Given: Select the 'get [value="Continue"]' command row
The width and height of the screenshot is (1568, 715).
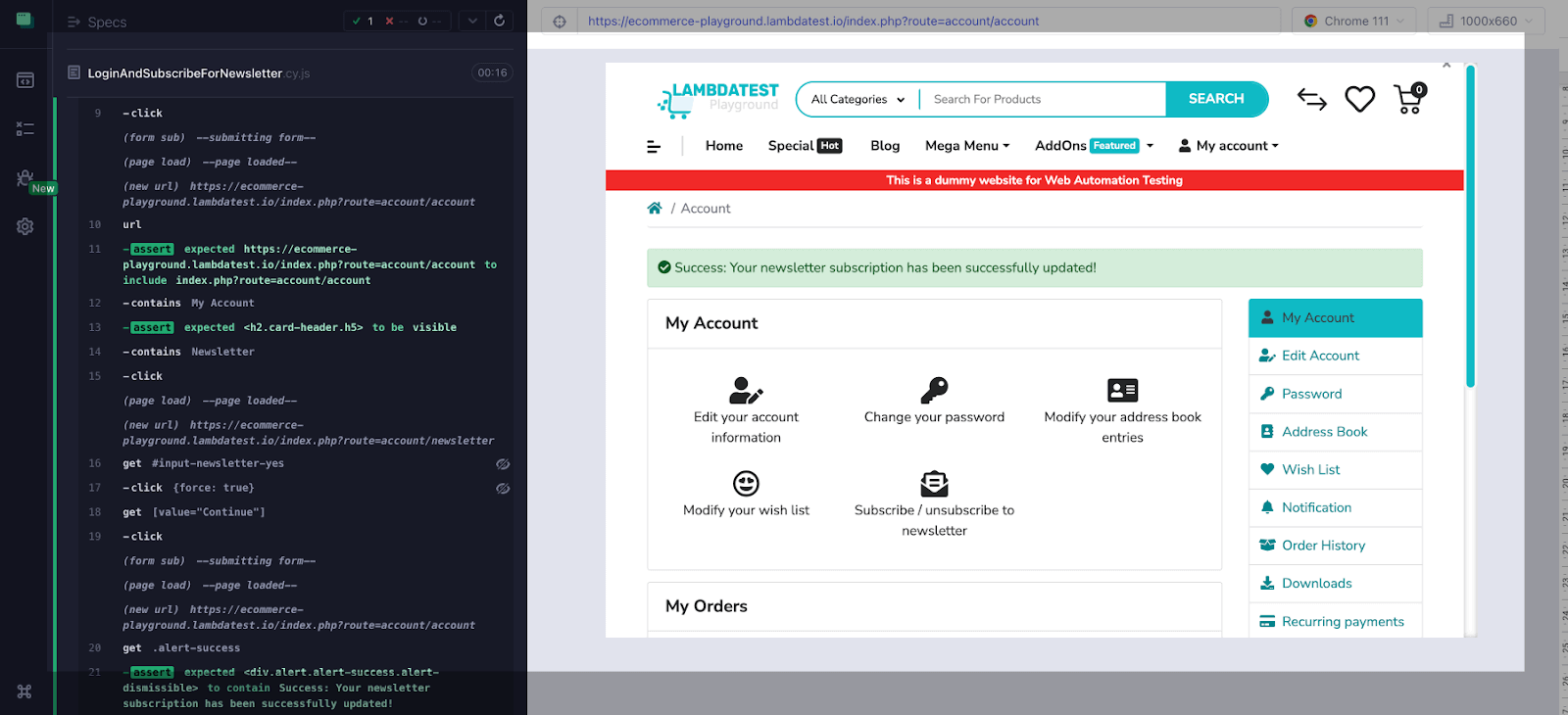Looking at the screenshot, I should pyautogui.click(x=294, y=512).
